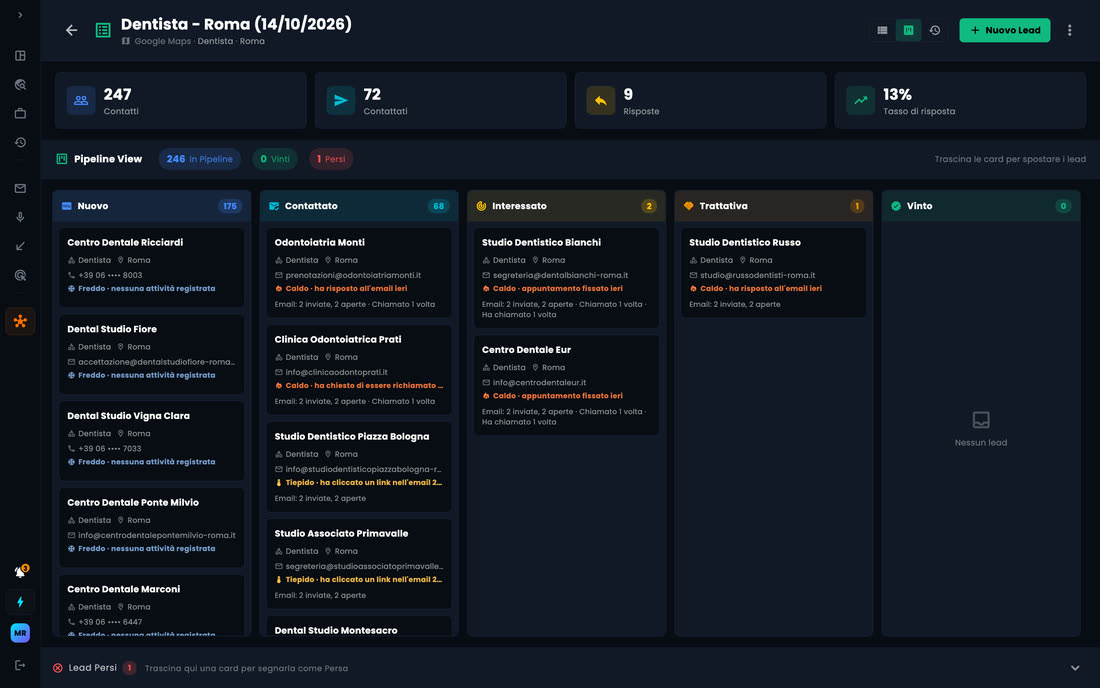1100x688 pixels.
Task: Click the Lead Persi label
Action: tap(93, 668)
